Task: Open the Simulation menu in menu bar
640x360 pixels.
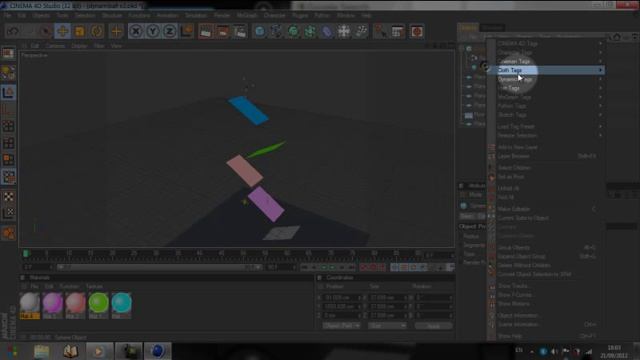Action: coord(196,16)
